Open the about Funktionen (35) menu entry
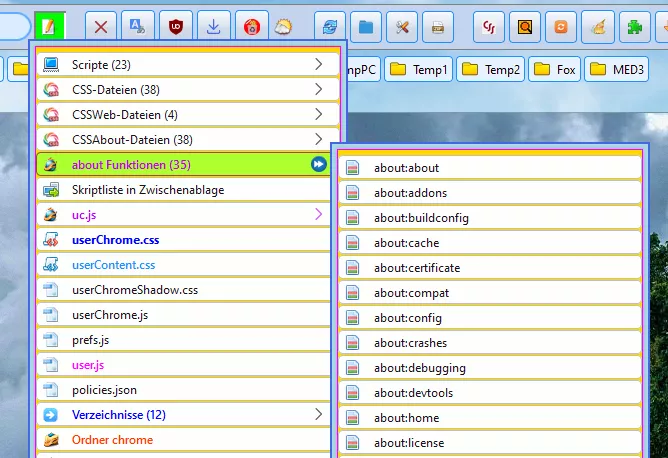The height and width of the screenshot is (458, 668). (184, 164)
